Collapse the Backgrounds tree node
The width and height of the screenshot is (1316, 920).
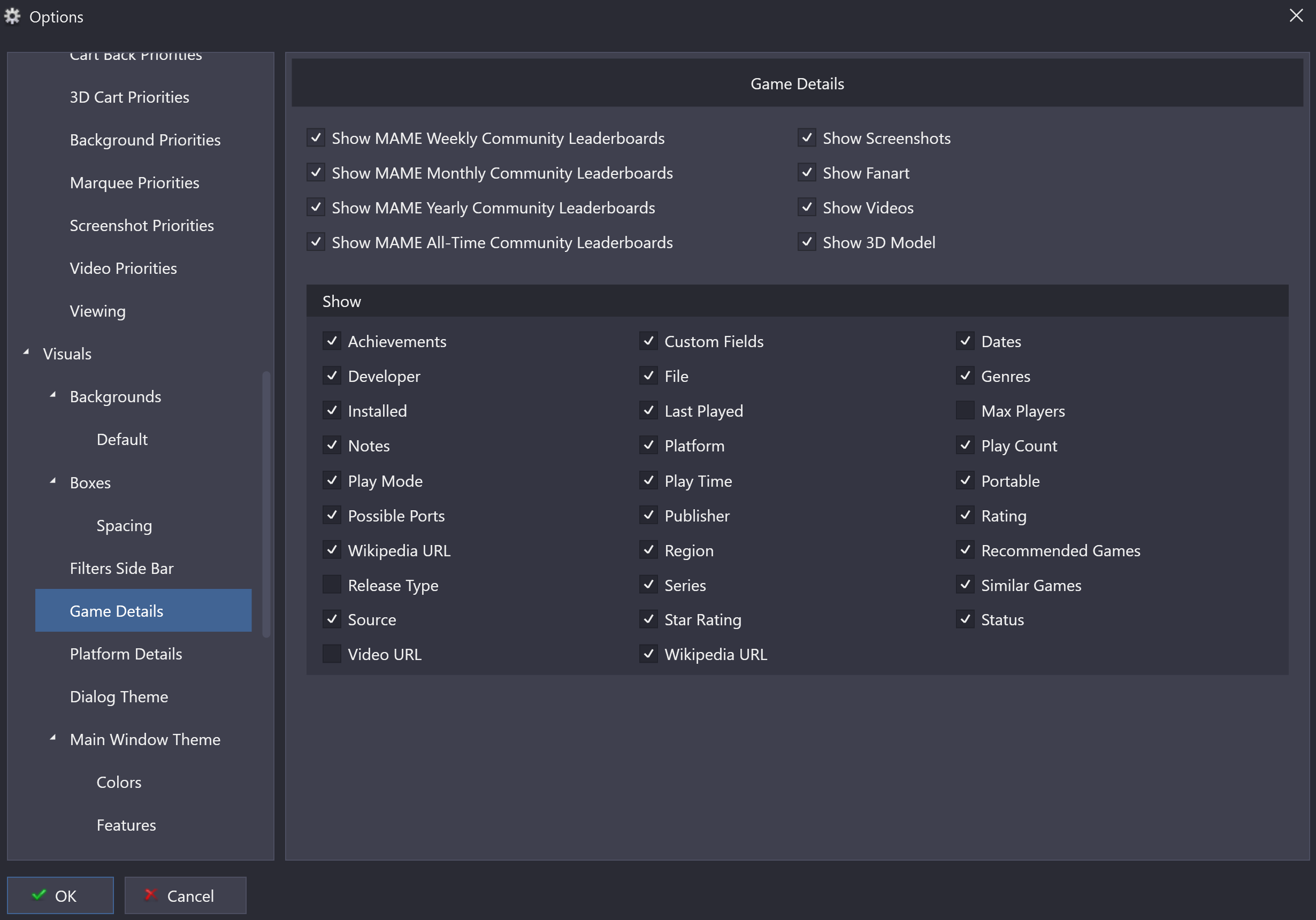(53, 395)
